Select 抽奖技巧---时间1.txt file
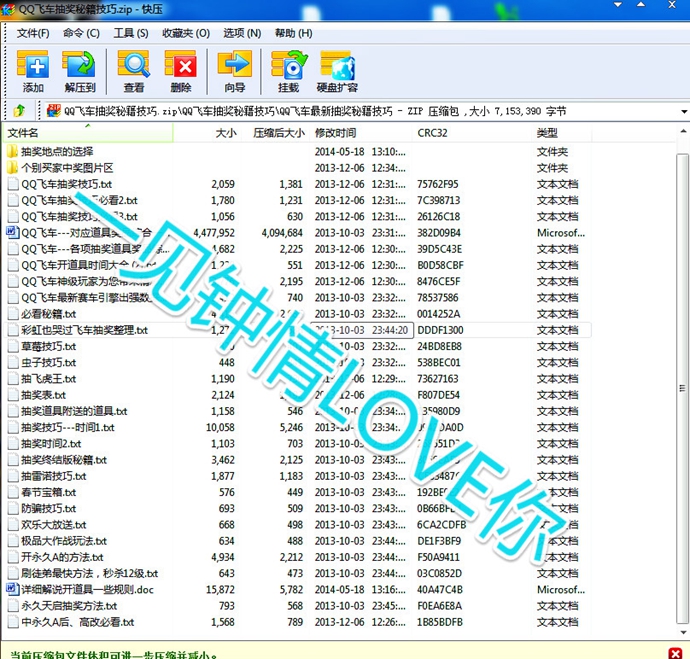 tap(68, 428)
